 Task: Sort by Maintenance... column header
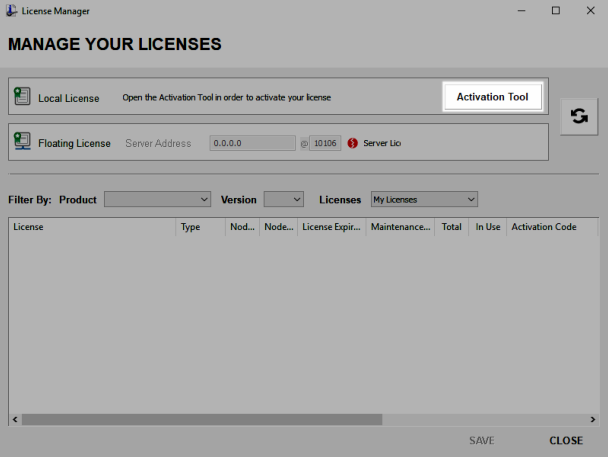point(400,227)
